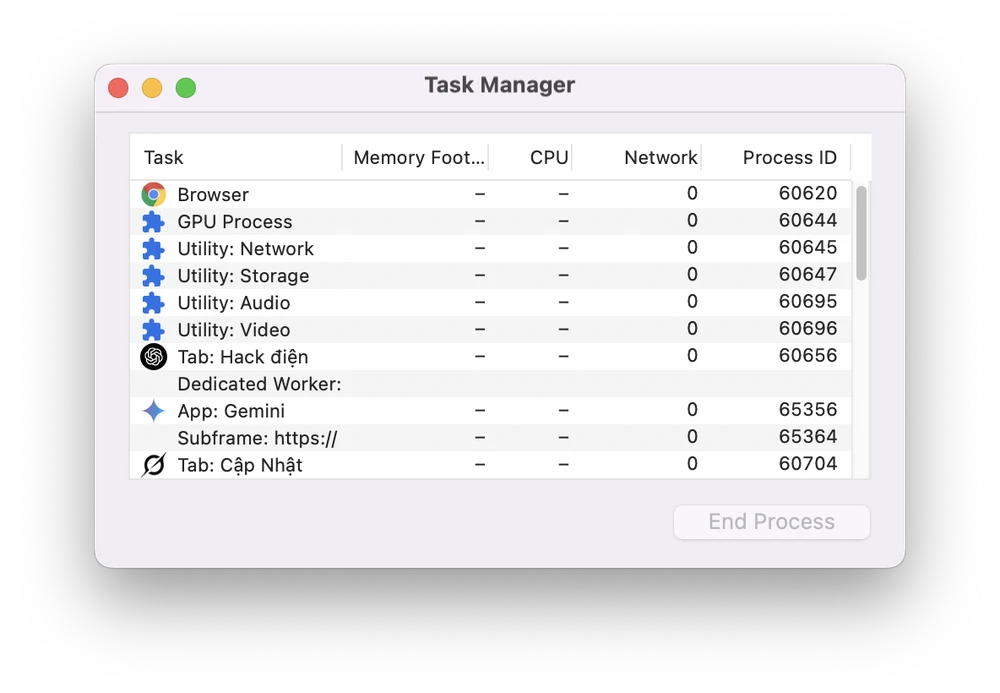The image size is (1000, 693).
Task: Click the Chrome icon beside Browser
Action: [x=153, y=194]
